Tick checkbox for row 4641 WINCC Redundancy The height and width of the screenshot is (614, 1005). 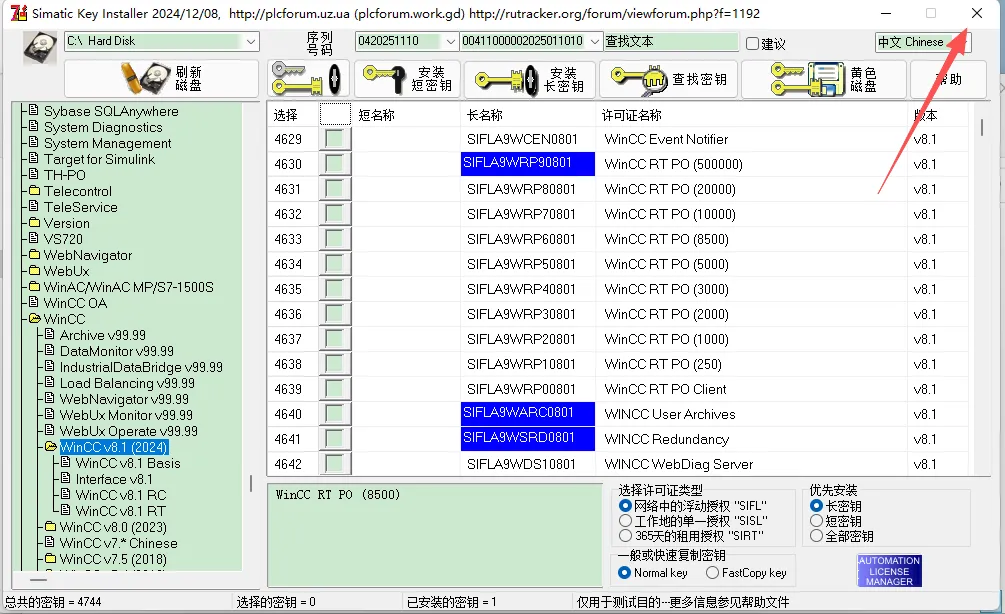click(335, 439)
